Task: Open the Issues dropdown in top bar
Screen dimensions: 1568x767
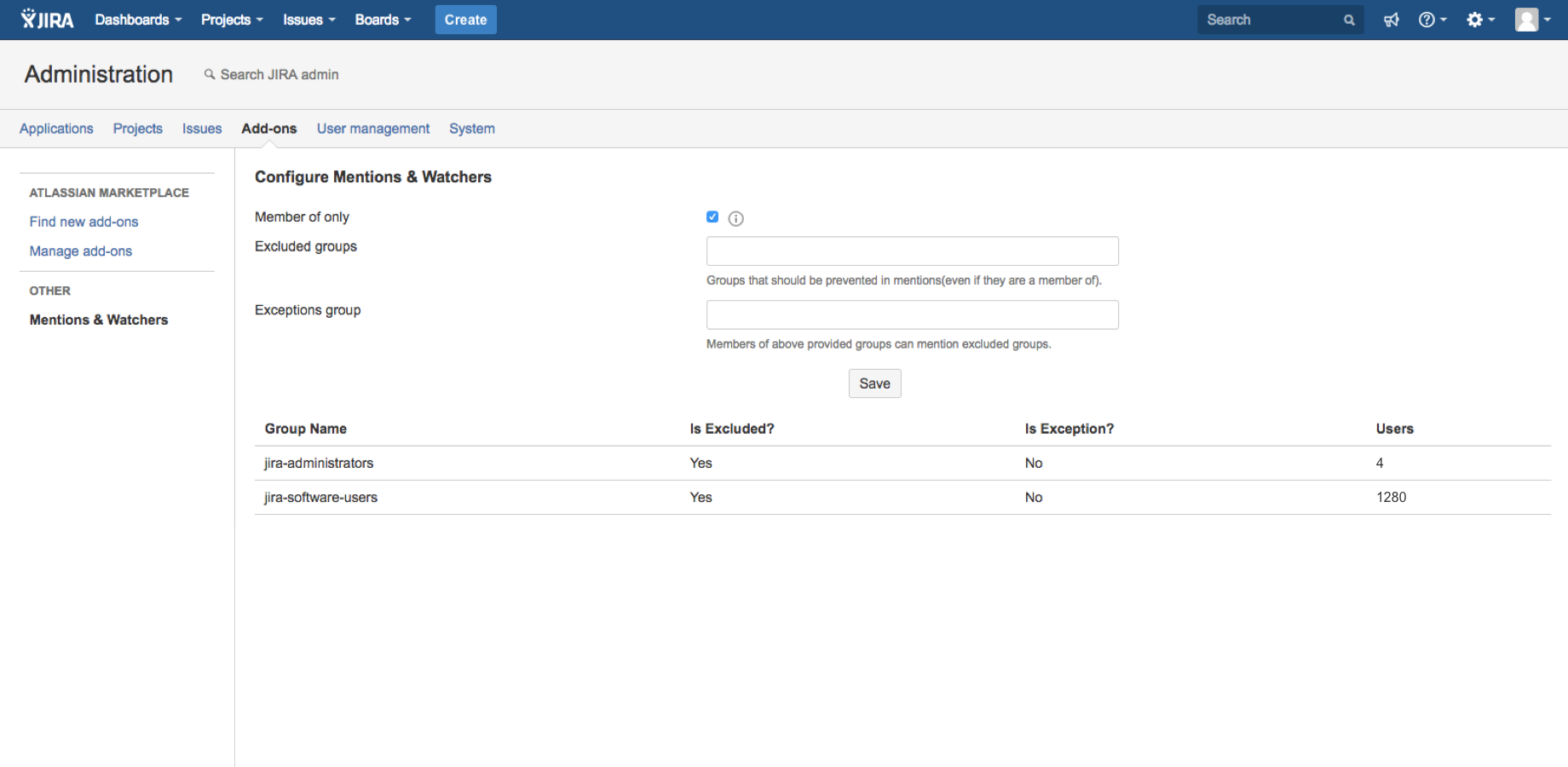Action: [308, 20]
